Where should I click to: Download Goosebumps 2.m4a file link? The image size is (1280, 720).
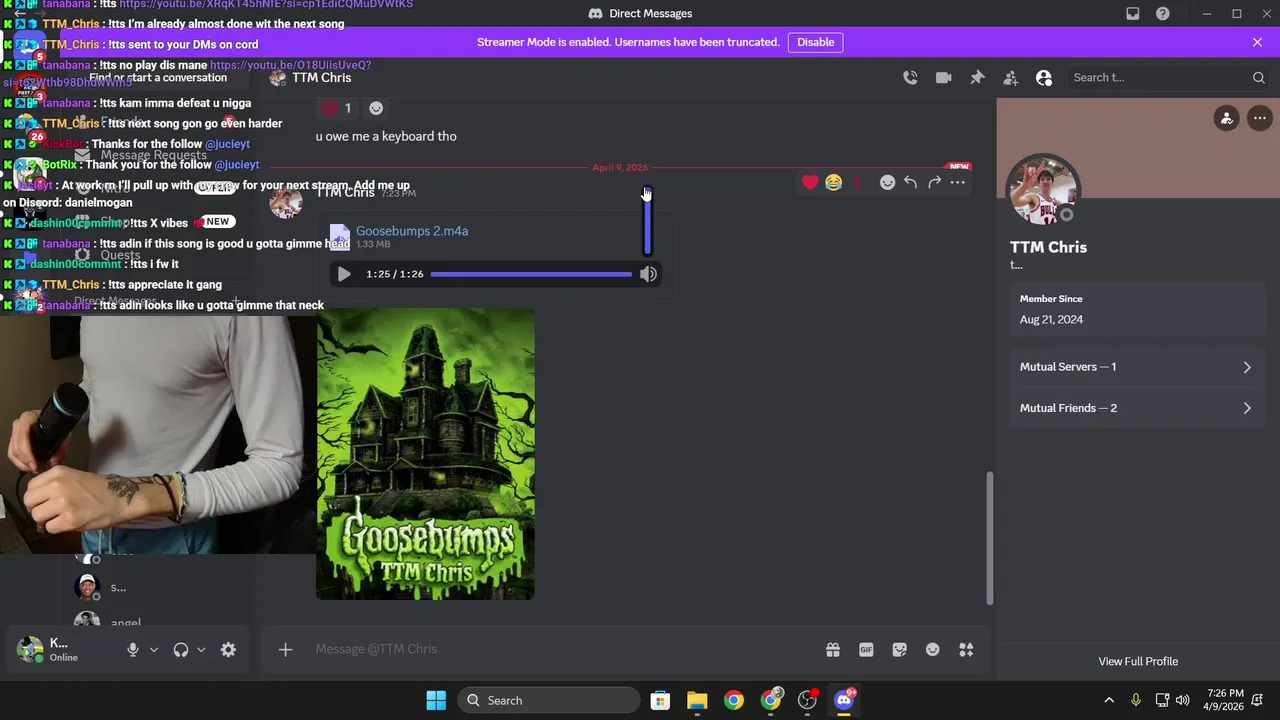pyautogui.click(x=412, y=231)
